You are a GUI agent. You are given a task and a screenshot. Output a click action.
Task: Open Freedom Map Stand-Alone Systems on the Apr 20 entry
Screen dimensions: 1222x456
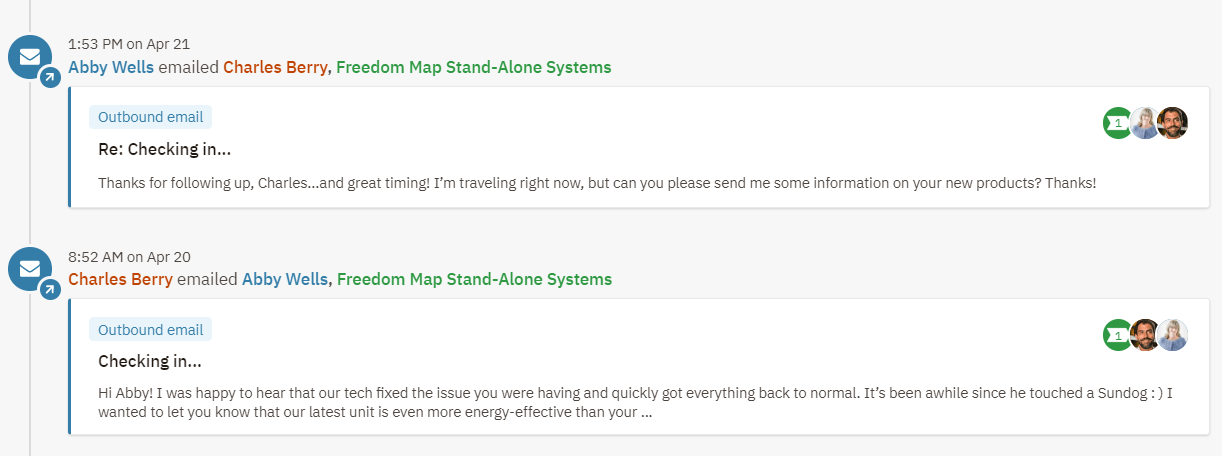tap(474, 280)
